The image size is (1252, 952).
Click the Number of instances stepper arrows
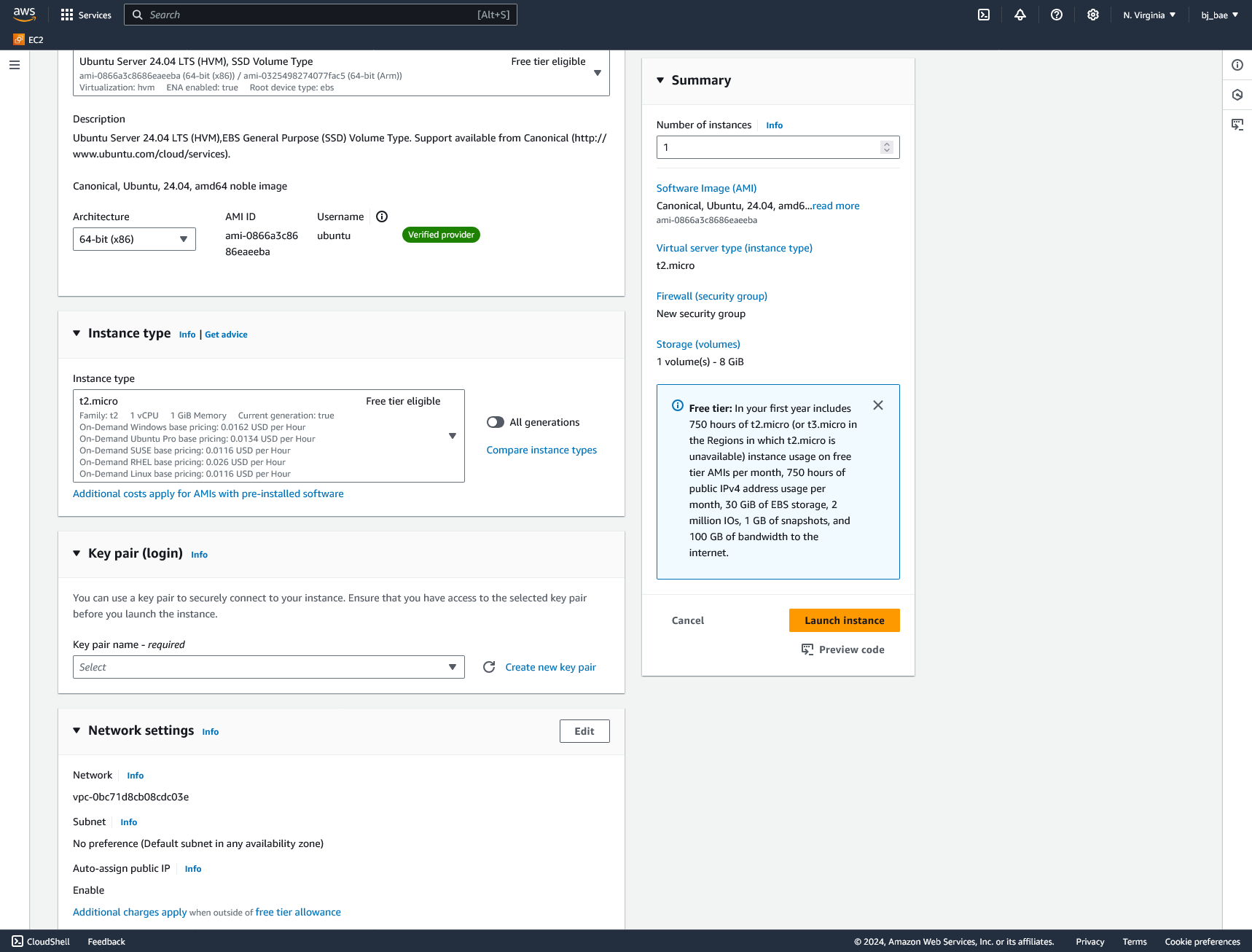pyautogui.click(x=887, y=147)
